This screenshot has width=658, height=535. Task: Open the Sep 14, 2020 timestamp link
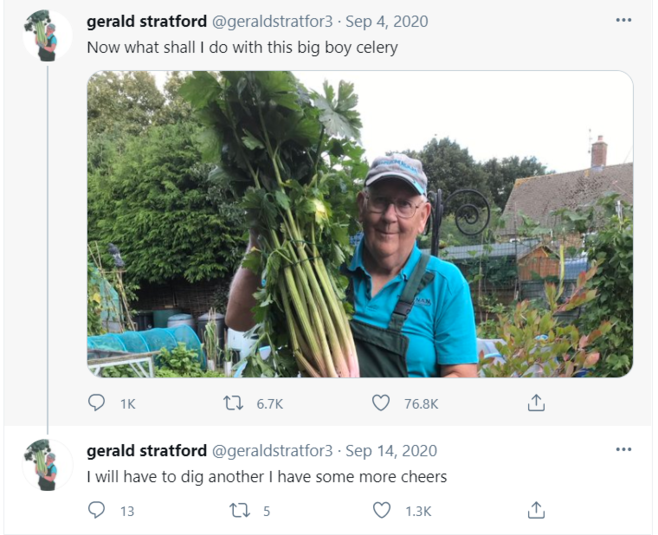tap(391, 451)
